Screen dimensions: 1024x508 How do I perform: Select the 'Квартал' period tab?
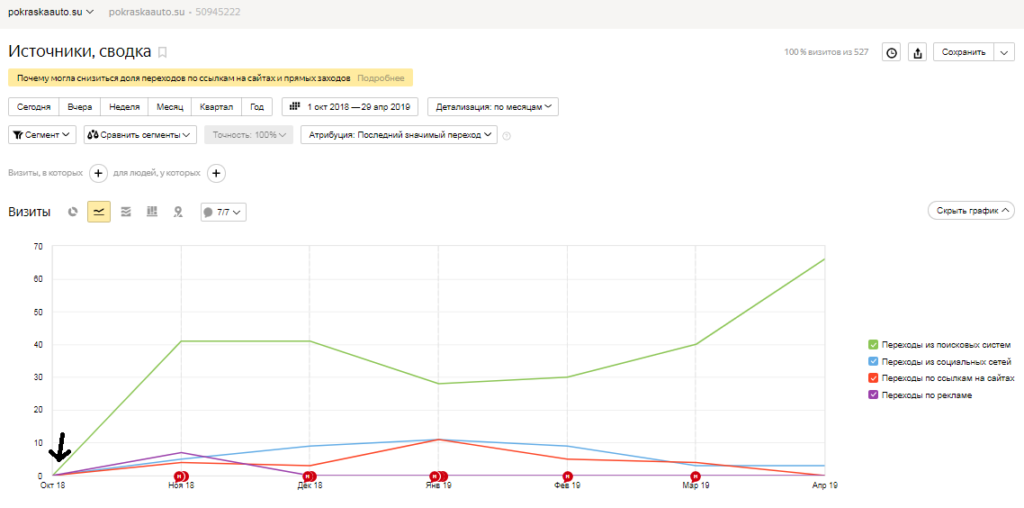point(216,106)
